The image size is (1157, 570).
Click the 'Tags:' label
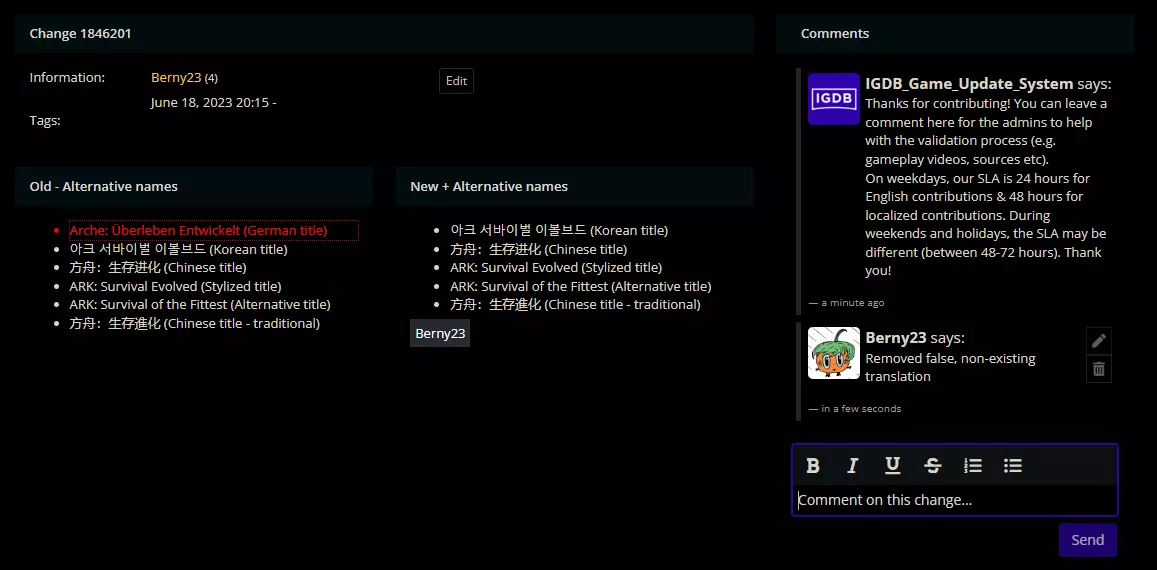[45, 120]
